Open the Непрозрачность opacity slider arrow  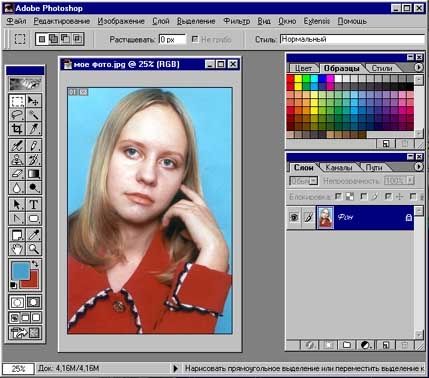(410, 180)
